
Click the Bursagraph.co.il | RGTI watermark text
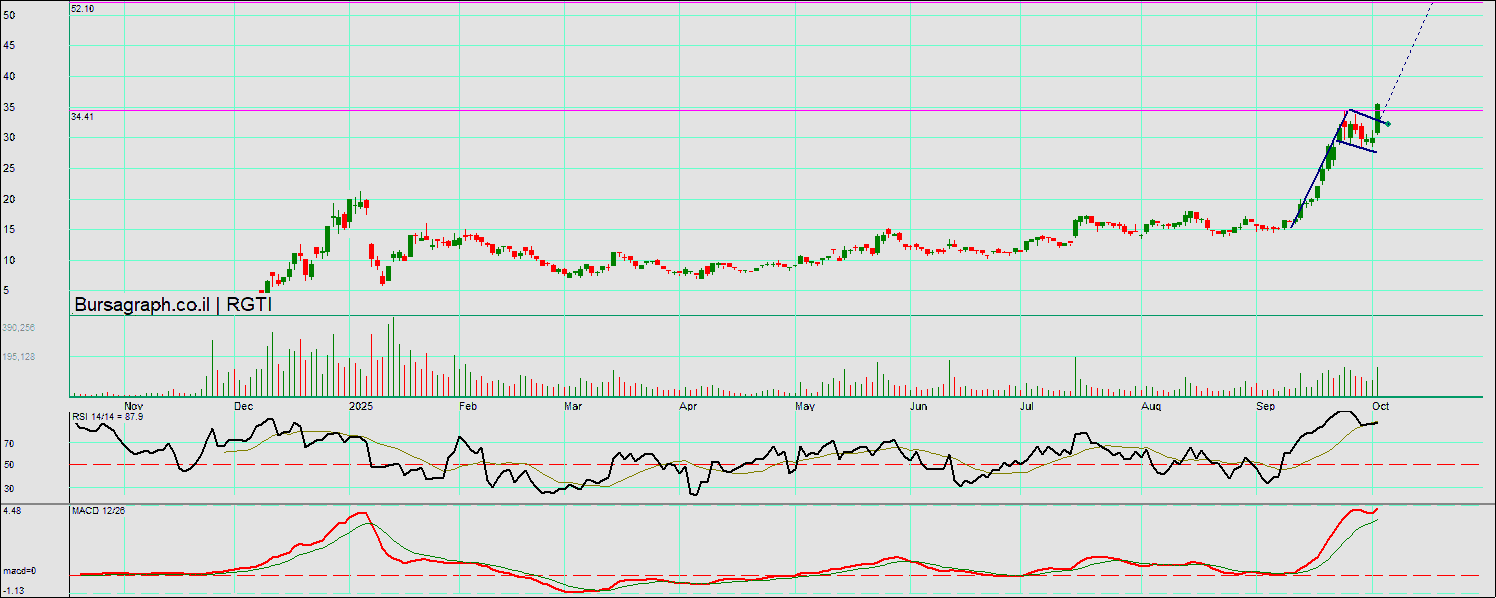(173, 305)
